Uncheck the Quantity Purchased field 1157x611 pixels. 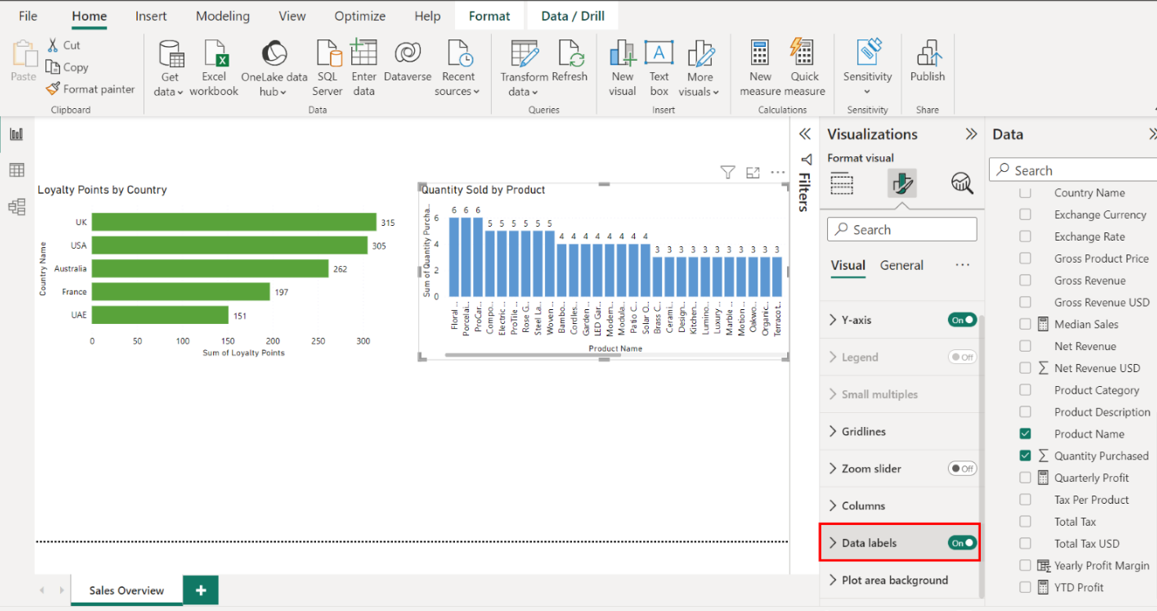pos(1025,456)
